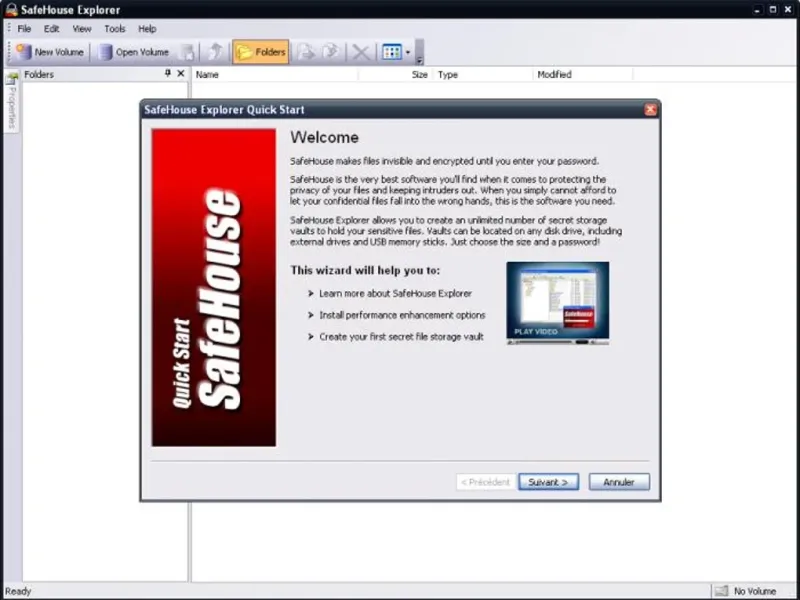Open the View menu
The width and height of the screenshot is (800, 600).
pyautogui.click(x=82, y=29)
